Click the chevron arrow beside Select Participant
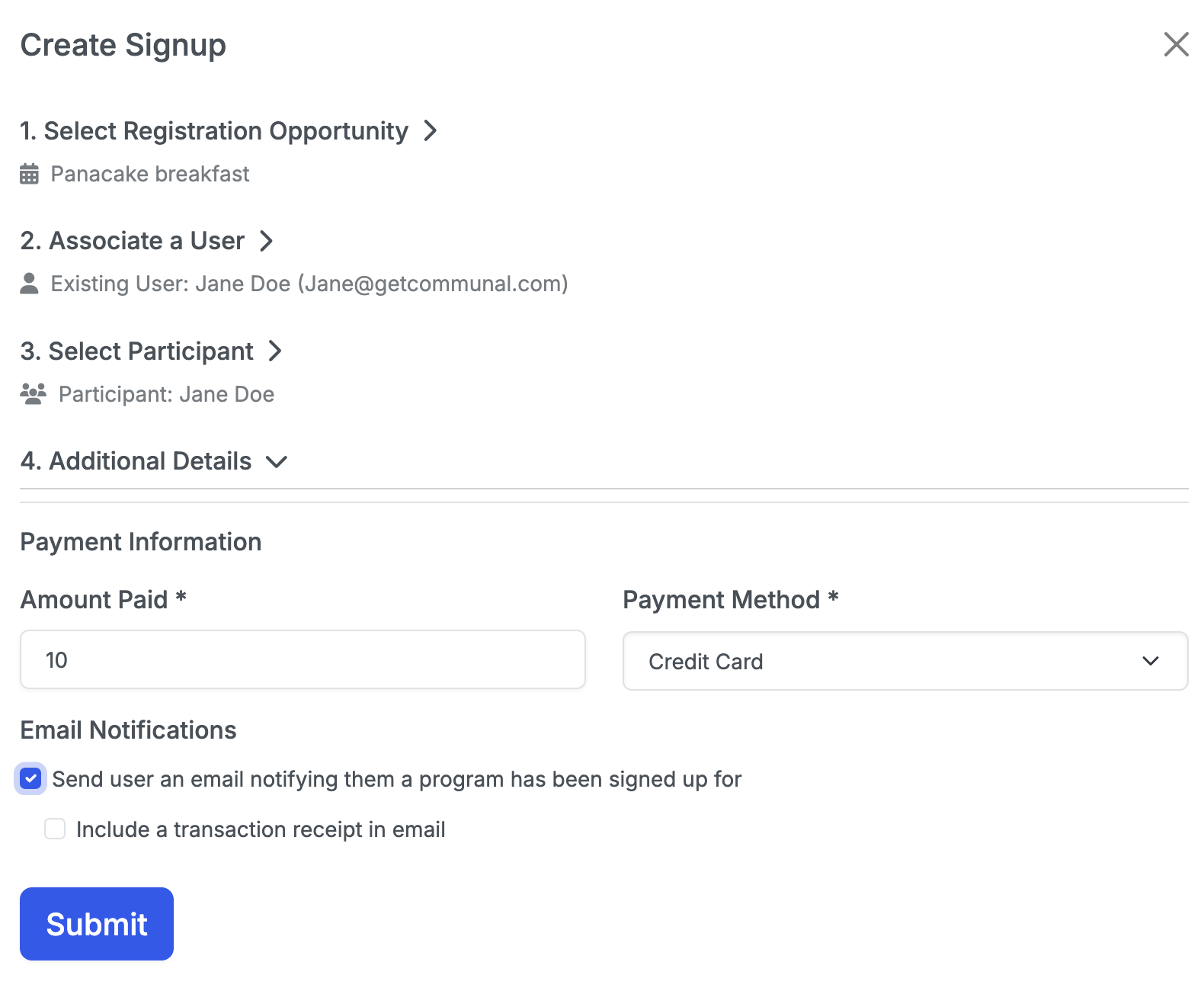 point(275,351)
